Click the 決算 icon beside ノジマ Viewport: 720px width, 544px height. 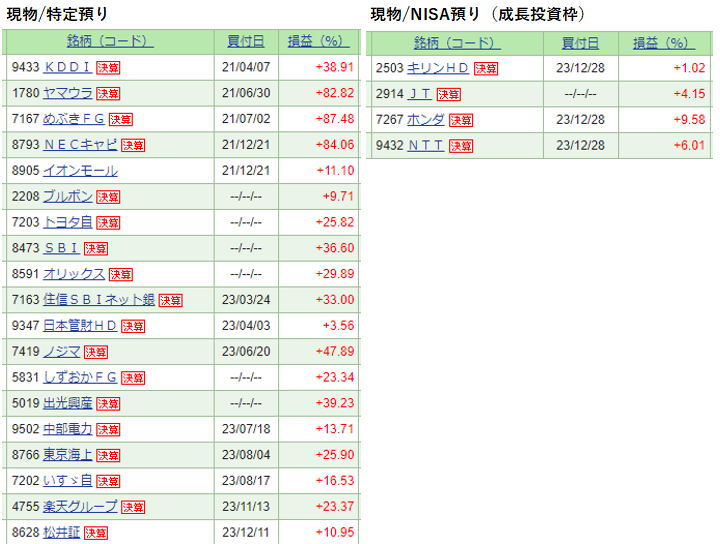(x=96, y=352)
